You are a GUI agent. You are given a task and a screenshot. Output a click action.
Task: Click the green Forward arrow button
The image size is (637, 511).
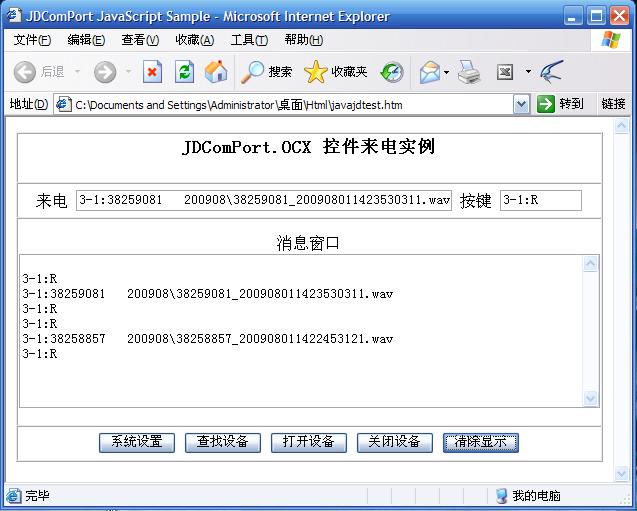[105, 72]
